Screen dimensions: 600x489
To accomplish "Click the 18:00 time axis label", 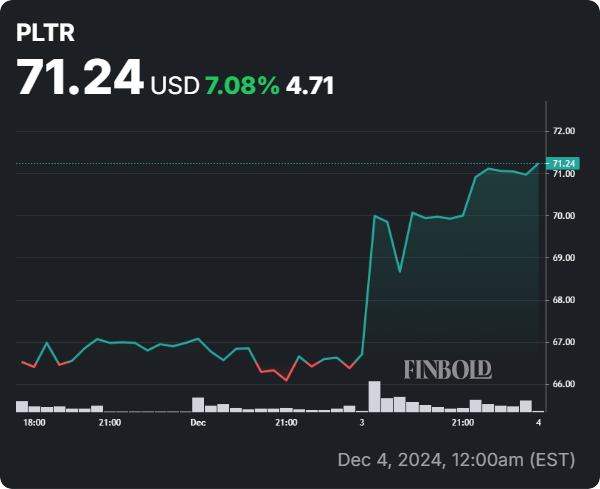I will click(x=34, y=423).
